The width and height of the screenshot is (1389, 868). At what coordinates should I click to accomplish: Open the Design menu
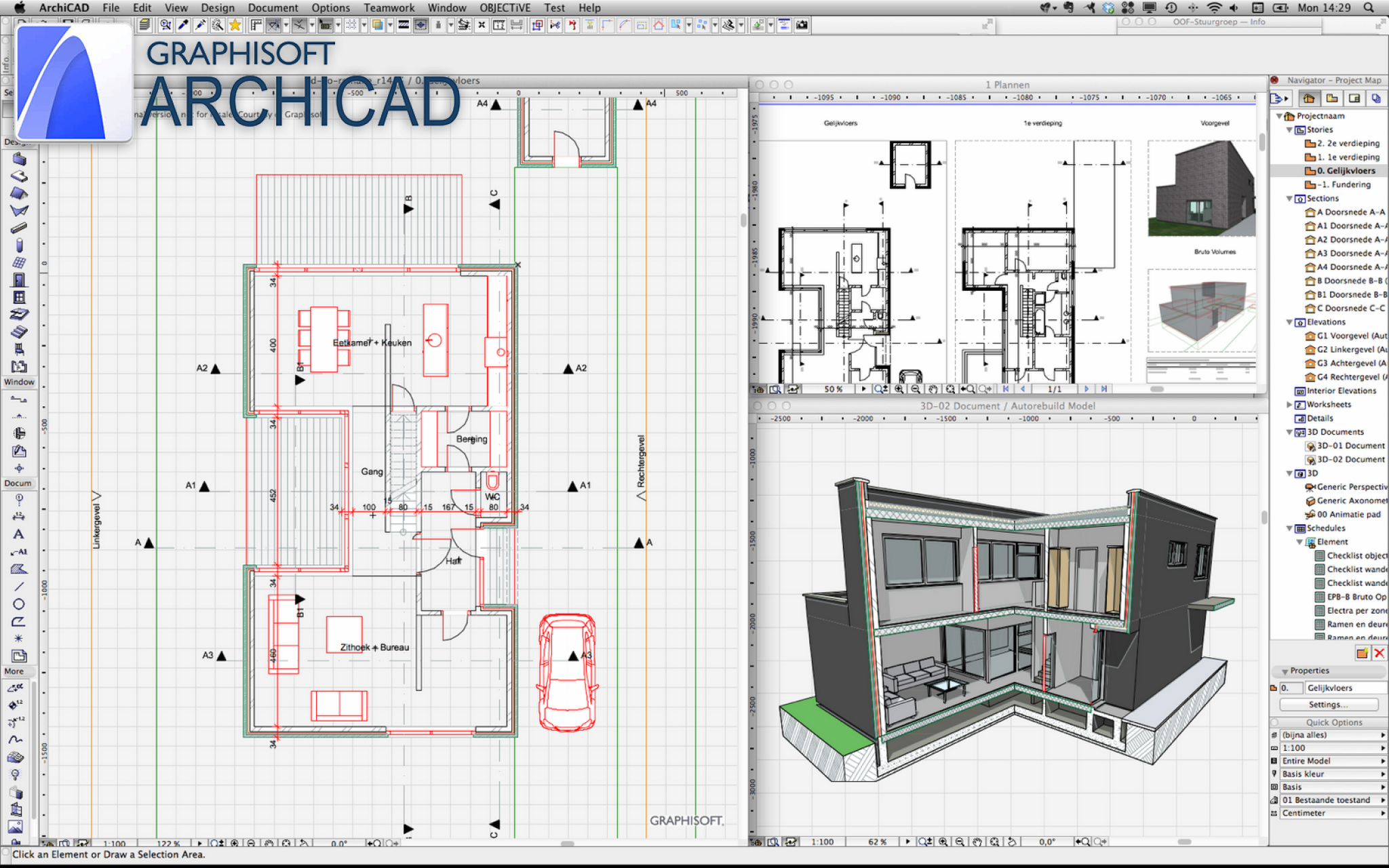coord(218,7)
